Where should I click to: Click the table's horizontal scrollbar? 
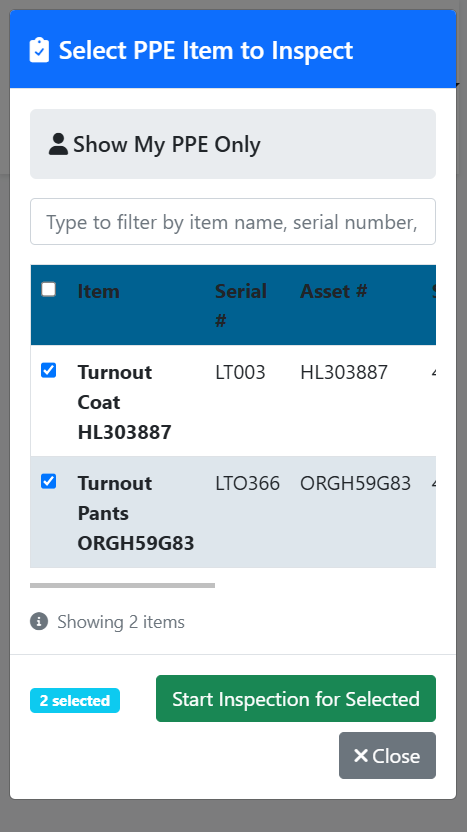pyautogui.click(x=123, y=585)
